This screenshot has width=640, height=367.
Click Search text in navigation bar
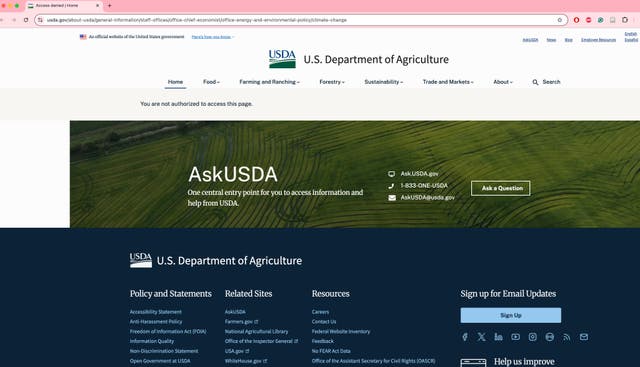point(551,82)
